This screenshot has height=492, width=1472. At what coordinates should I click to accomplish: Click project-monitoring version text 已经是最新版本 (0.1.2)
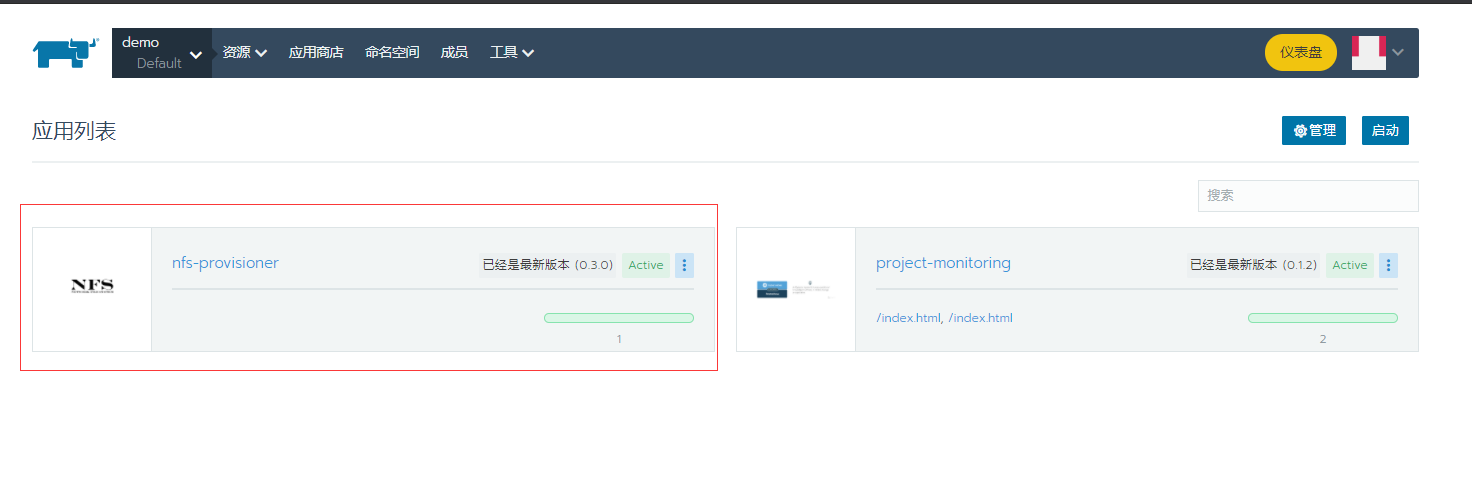(x=1252, y=265)
